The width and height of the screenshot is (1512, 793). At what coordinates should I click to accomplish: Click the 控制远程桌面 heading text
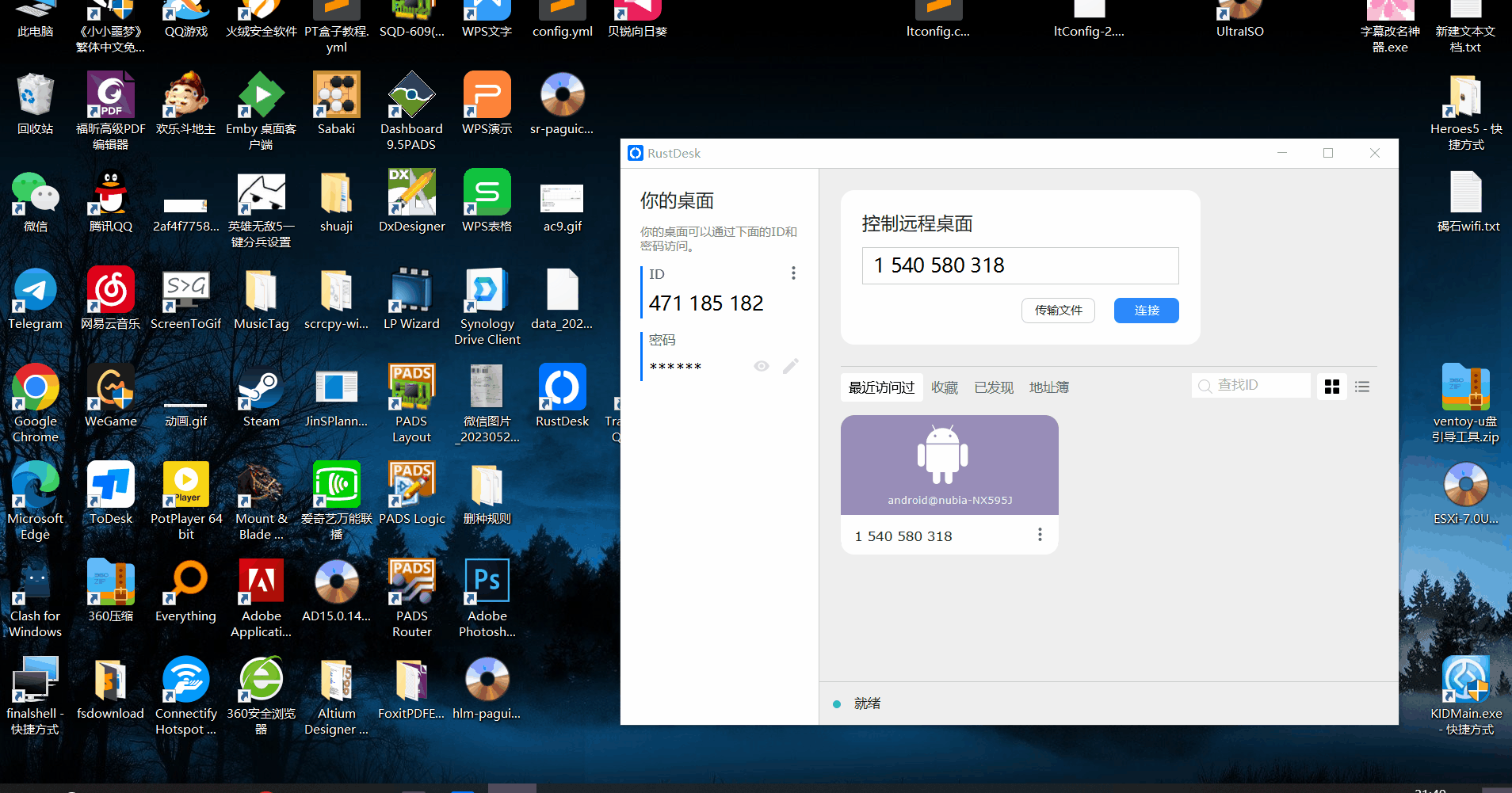(x=918, y=224)
